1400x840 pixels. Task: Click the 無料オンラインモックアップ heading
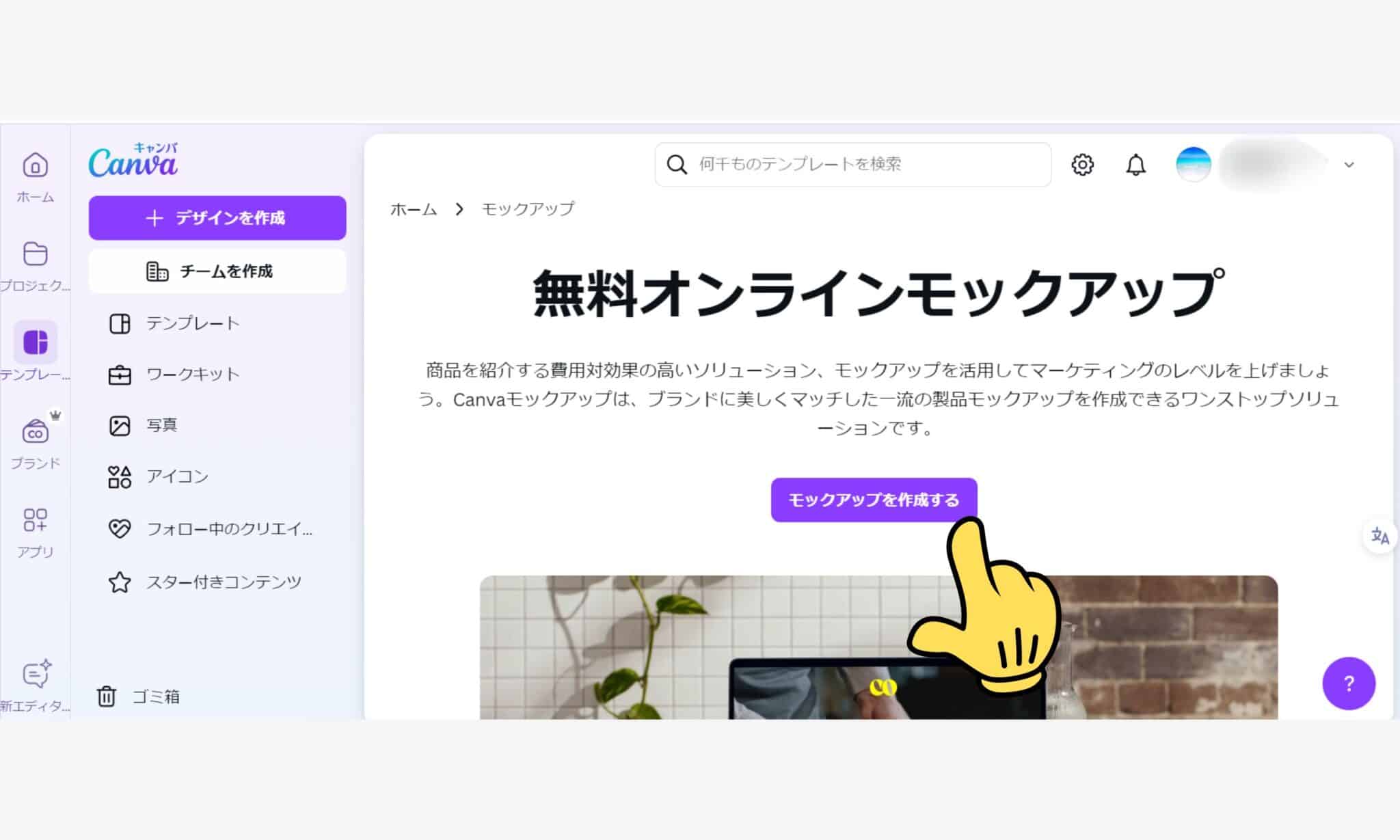(x=878, y=293)
